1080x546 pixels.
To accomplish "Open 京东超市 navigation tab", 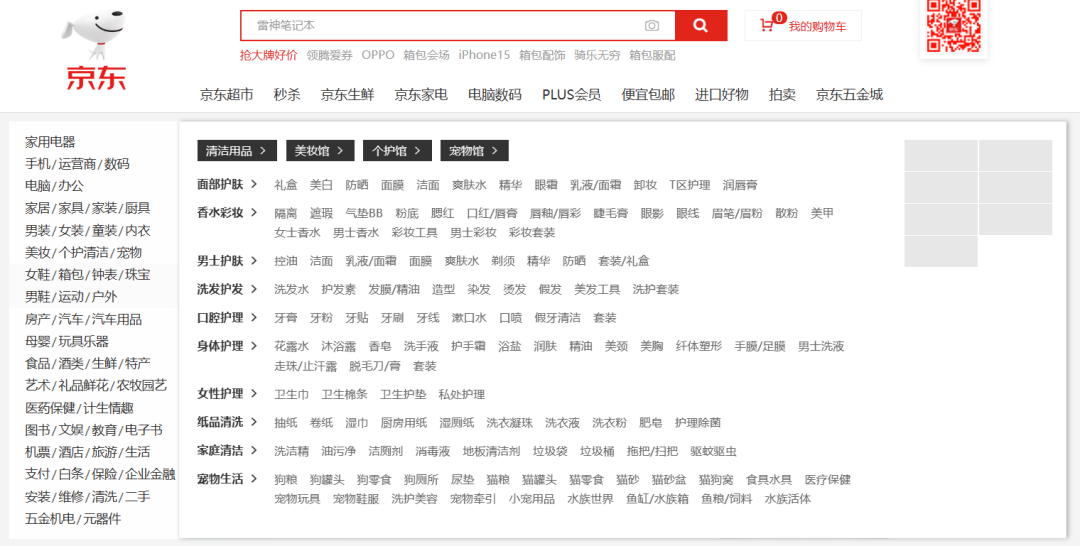I will point(227,94).
